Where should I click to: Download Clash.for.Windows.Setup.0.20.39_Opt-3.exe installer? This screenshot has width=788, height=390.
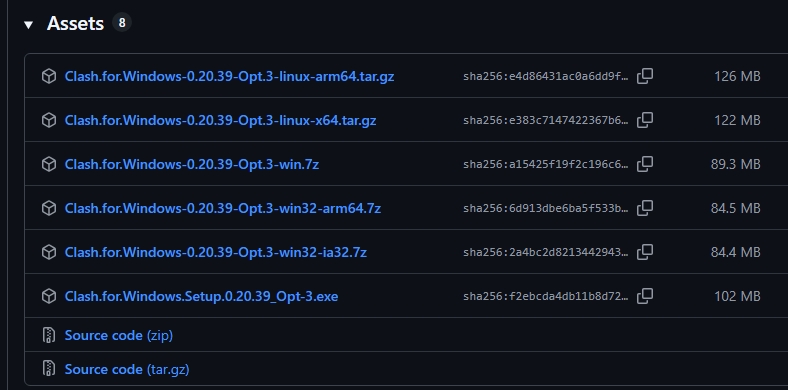click(201, 296)
